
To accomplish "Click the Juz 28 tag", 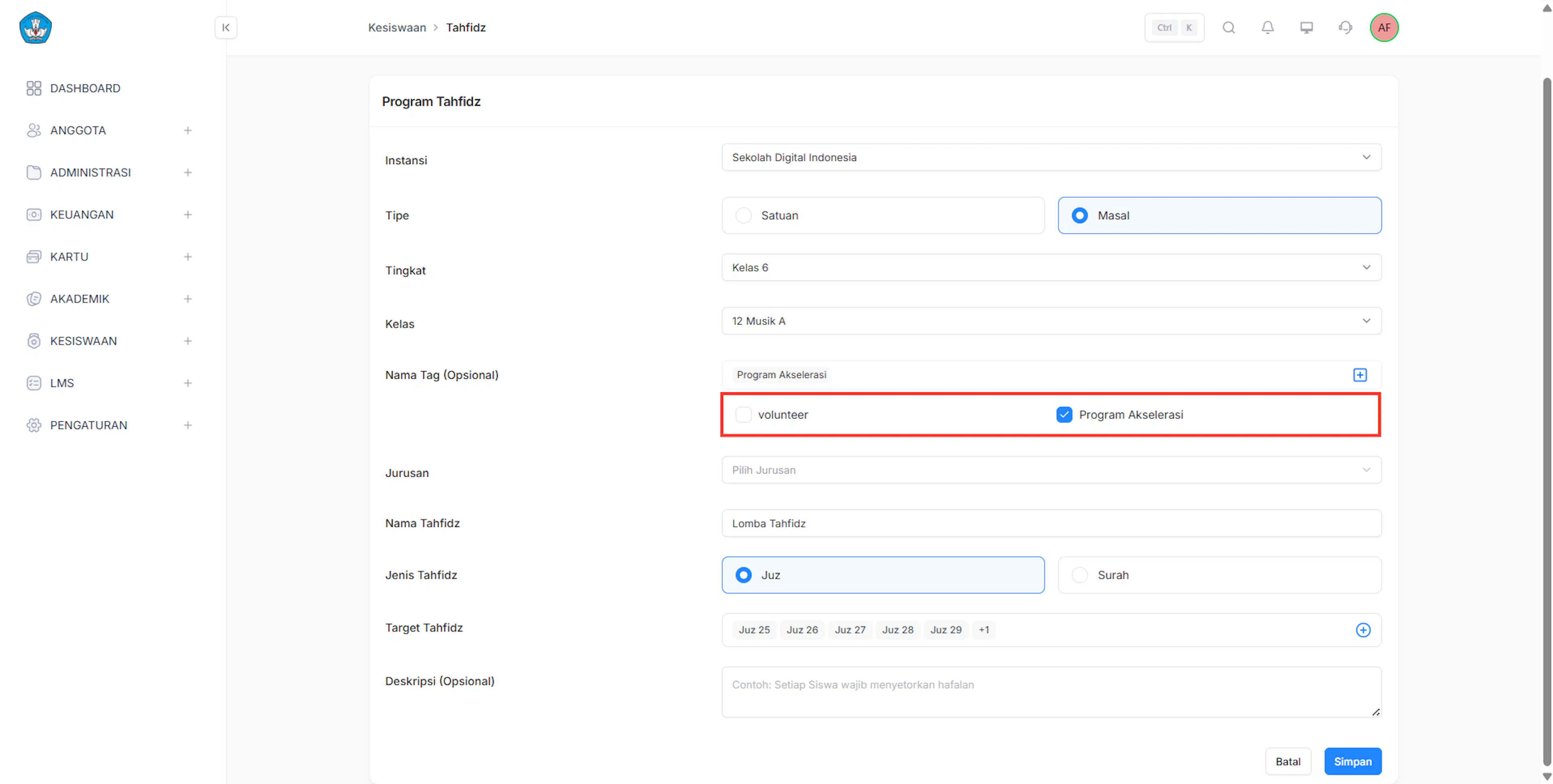I will pyautogui.click(x=897, y=630).
